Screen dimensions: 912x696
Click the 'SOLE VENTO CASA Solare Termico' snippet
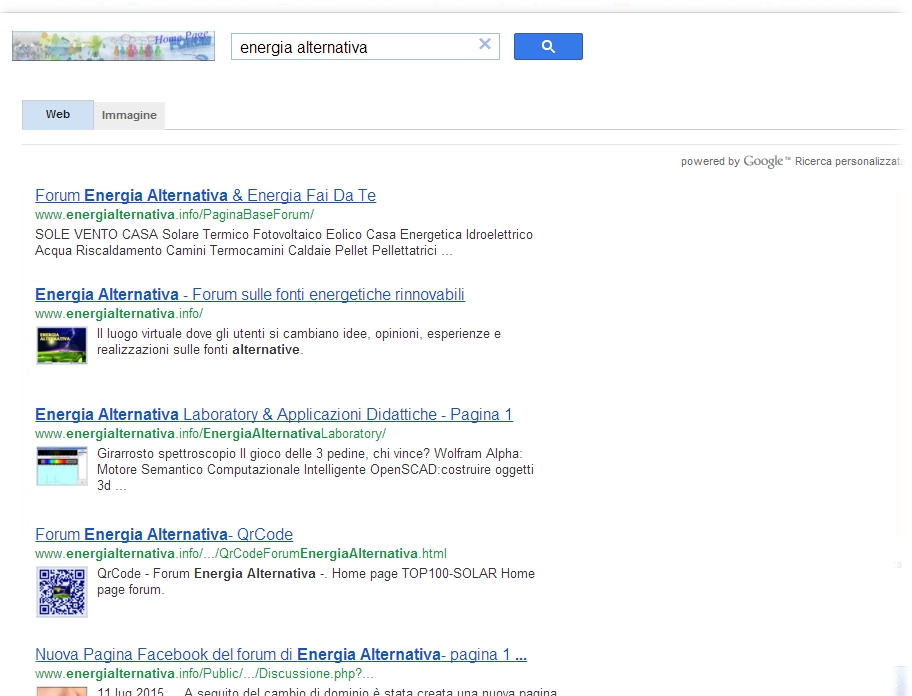click(x=284, y=242)
